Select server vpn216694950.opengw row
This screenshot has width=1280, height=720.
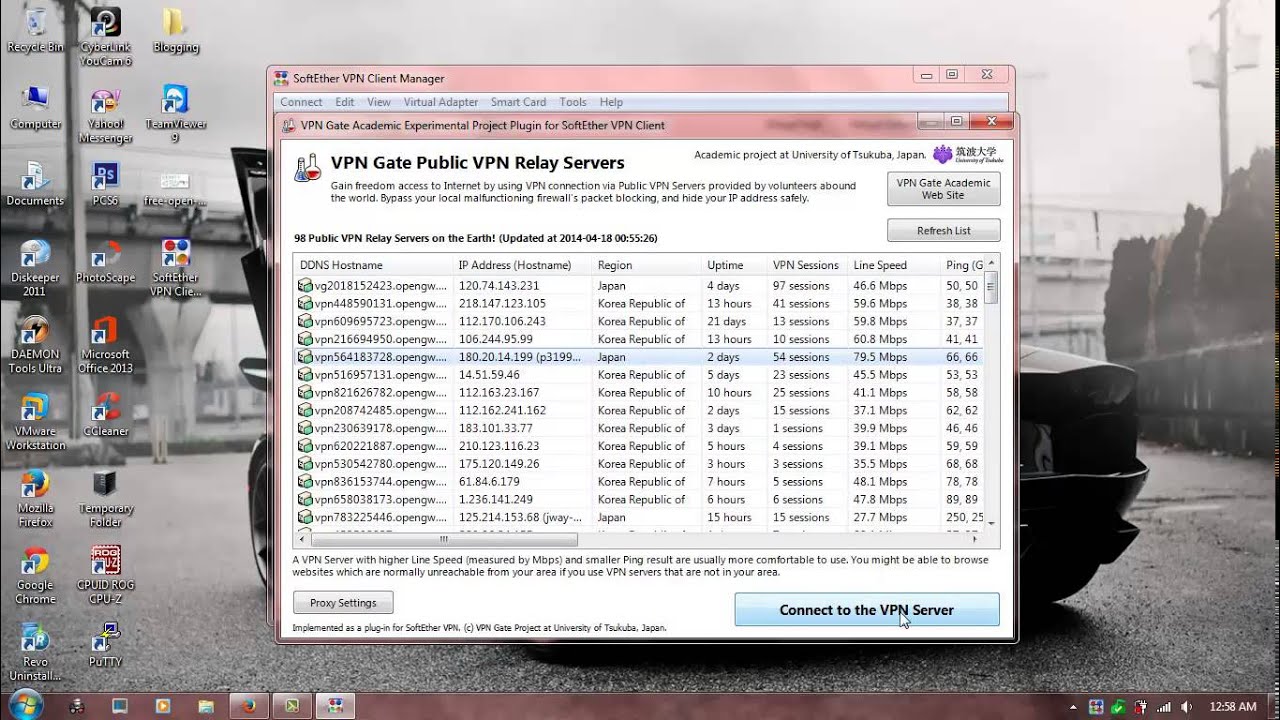tap(638, 339)
